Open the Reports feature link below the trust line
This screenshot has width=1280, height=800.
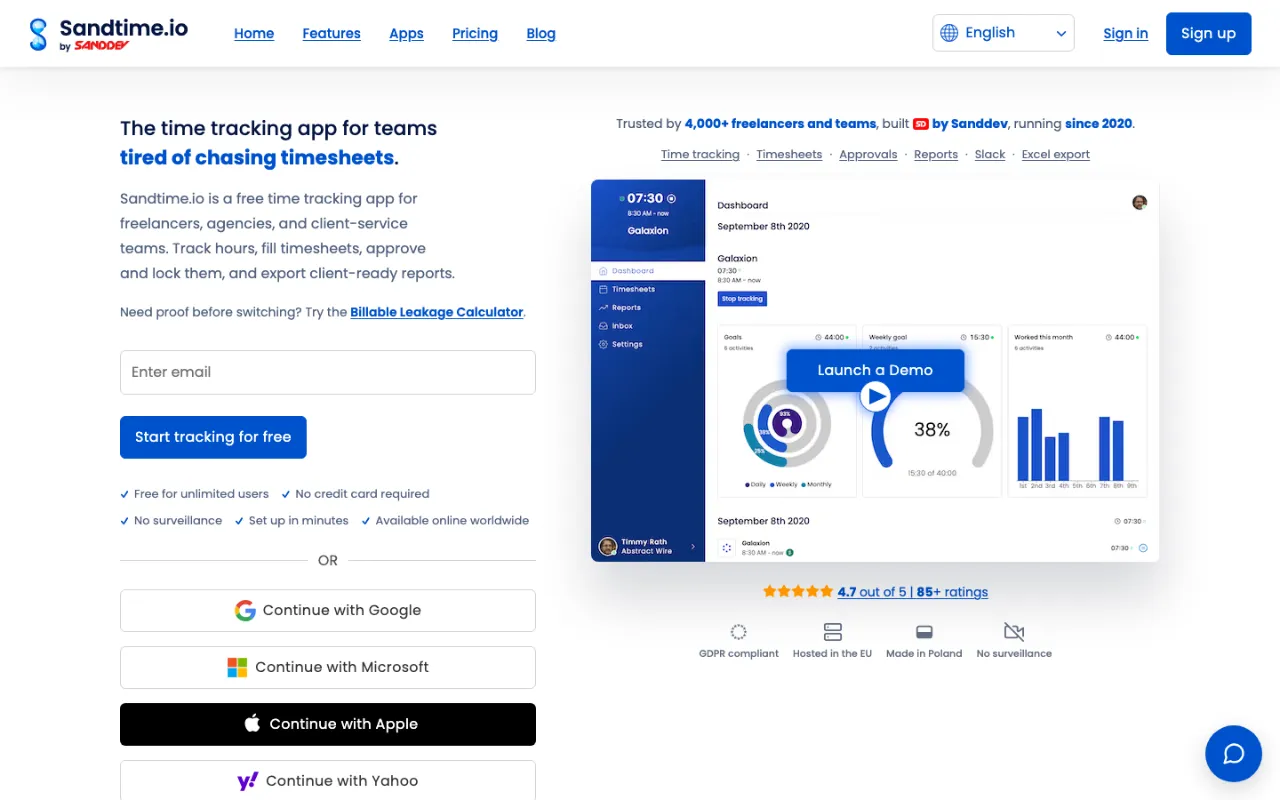coord(936,154)
